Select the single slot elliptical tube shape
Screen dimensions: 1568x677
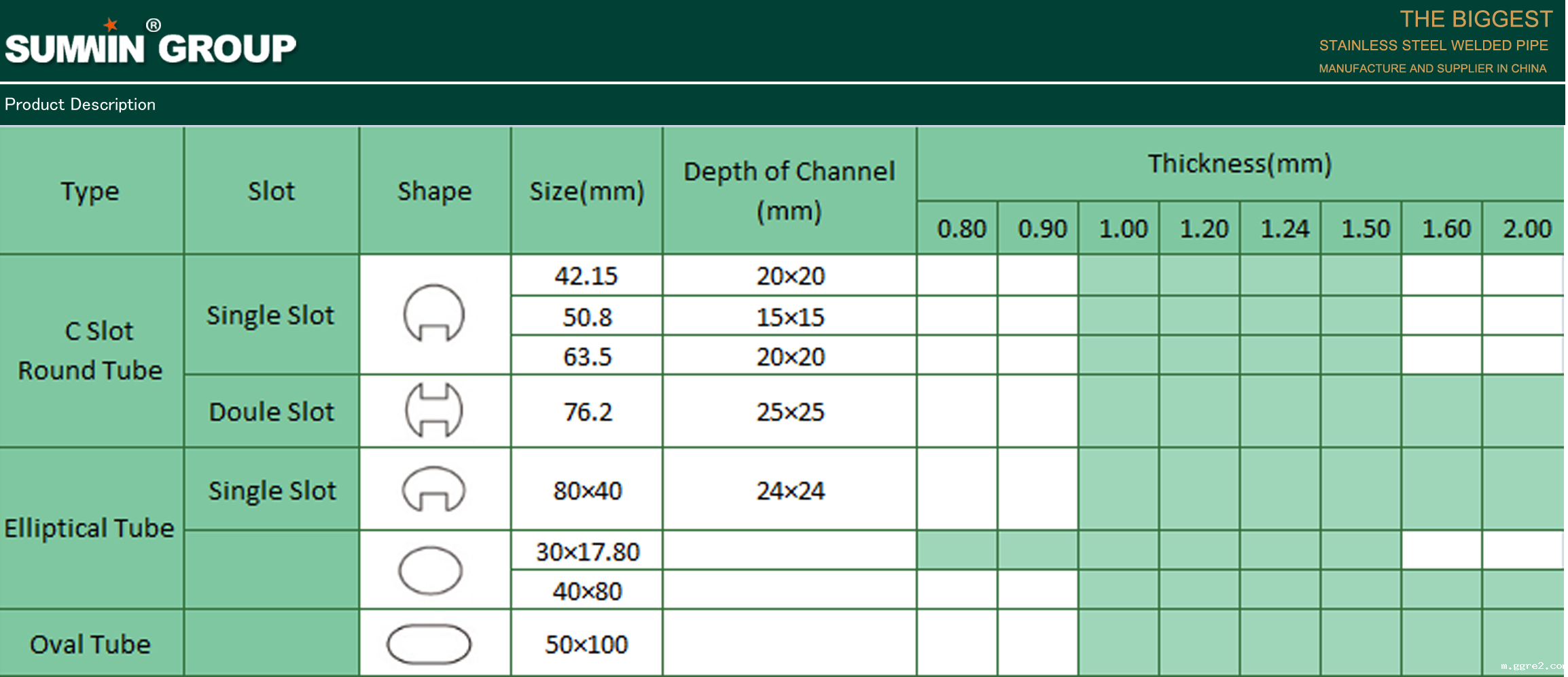coord(433,489)
